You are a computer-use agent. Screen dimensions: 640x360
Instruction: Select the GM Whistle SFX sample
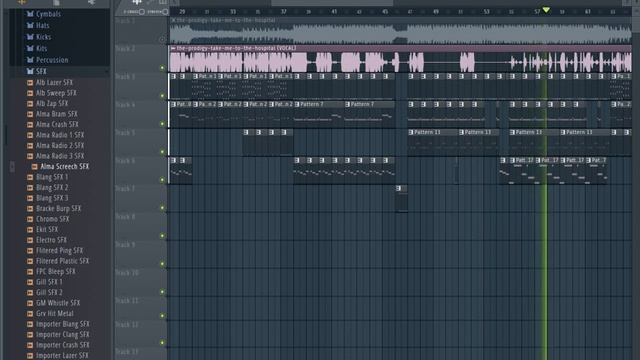pos(58,303)
